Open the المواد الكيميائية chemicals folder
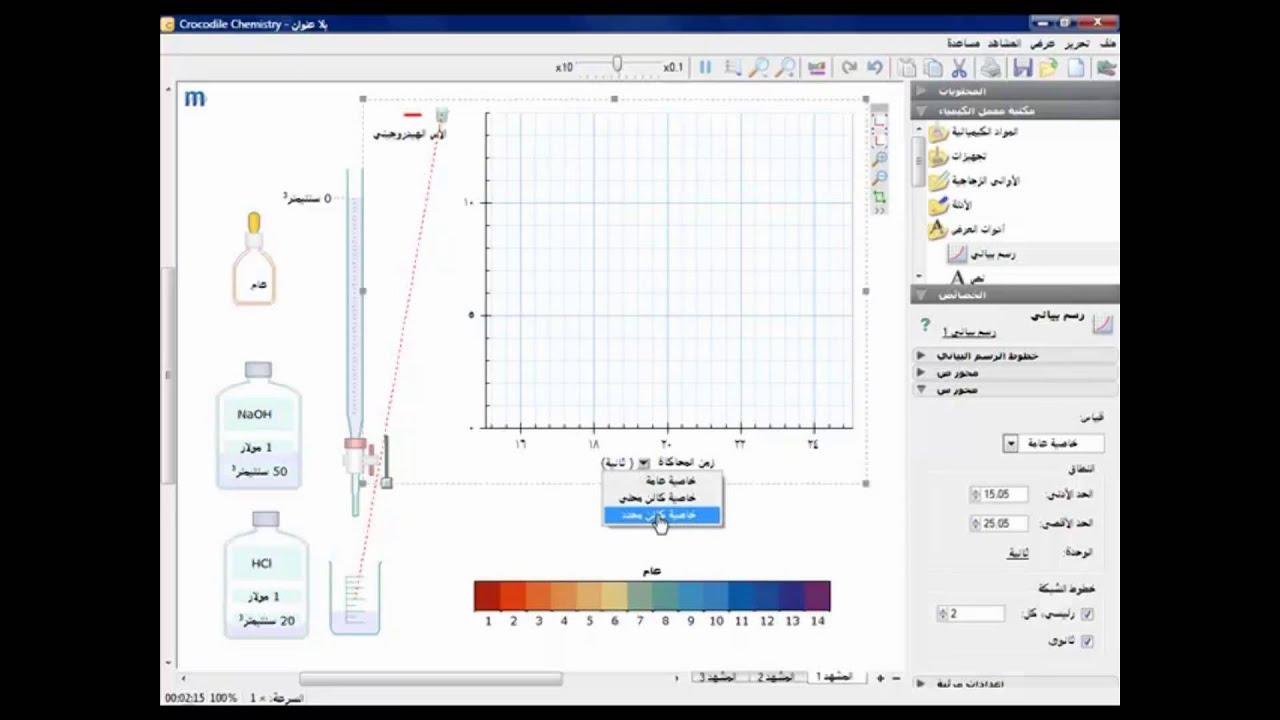This screenshot has width=1280, height=720. point(974,132)
